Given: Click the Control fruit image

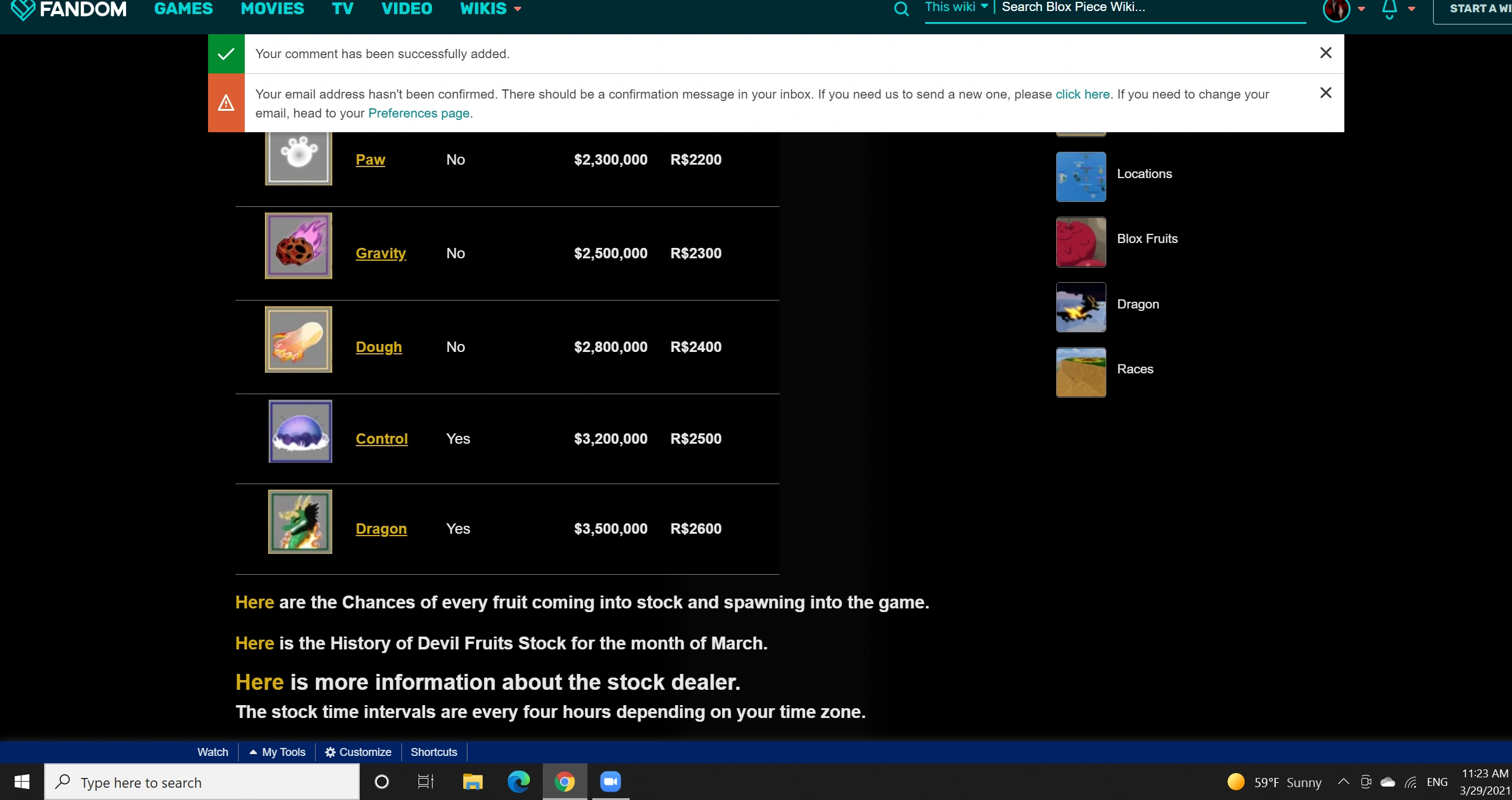Looking at the screenshot, I should tap(300, 432).
